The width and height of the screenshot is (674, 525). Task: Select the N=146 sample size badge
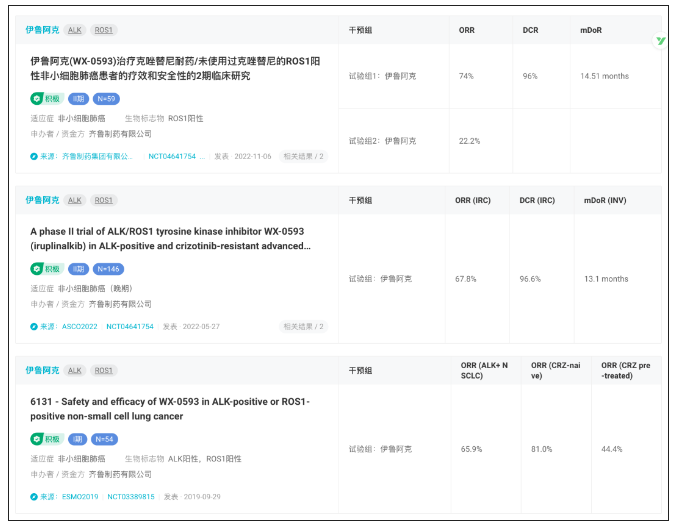[108, 268]
